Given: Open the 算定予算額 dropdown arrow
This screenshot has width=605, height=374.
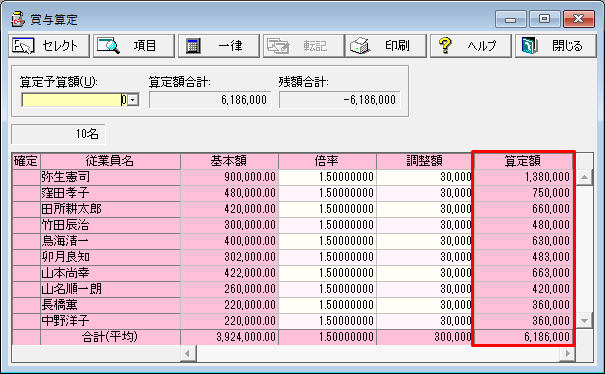Looking at the screenshot, I should click(x=133, y=100).
